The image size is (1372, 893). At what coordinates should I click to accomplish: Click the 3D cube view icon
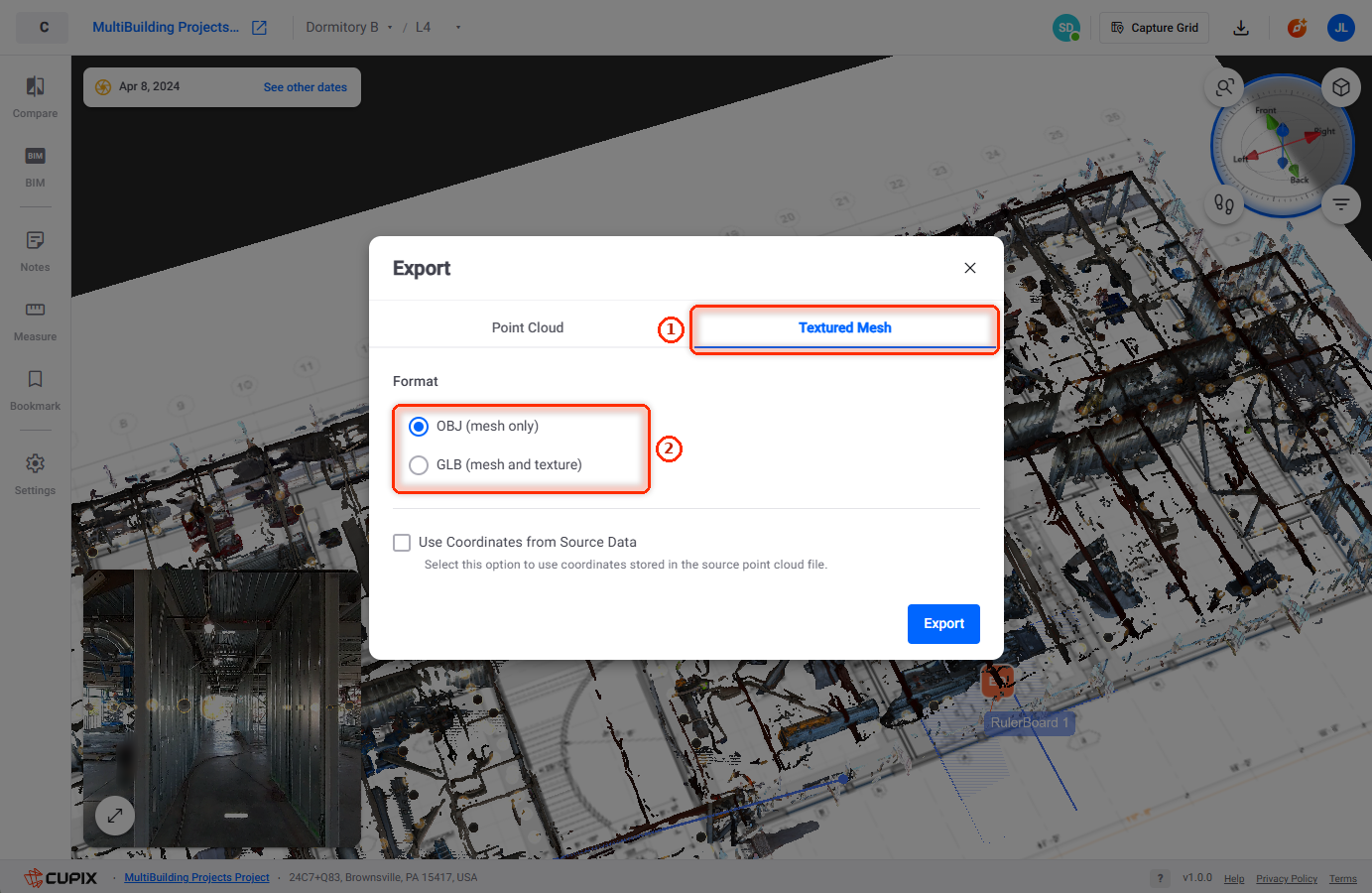[1341, 87]
